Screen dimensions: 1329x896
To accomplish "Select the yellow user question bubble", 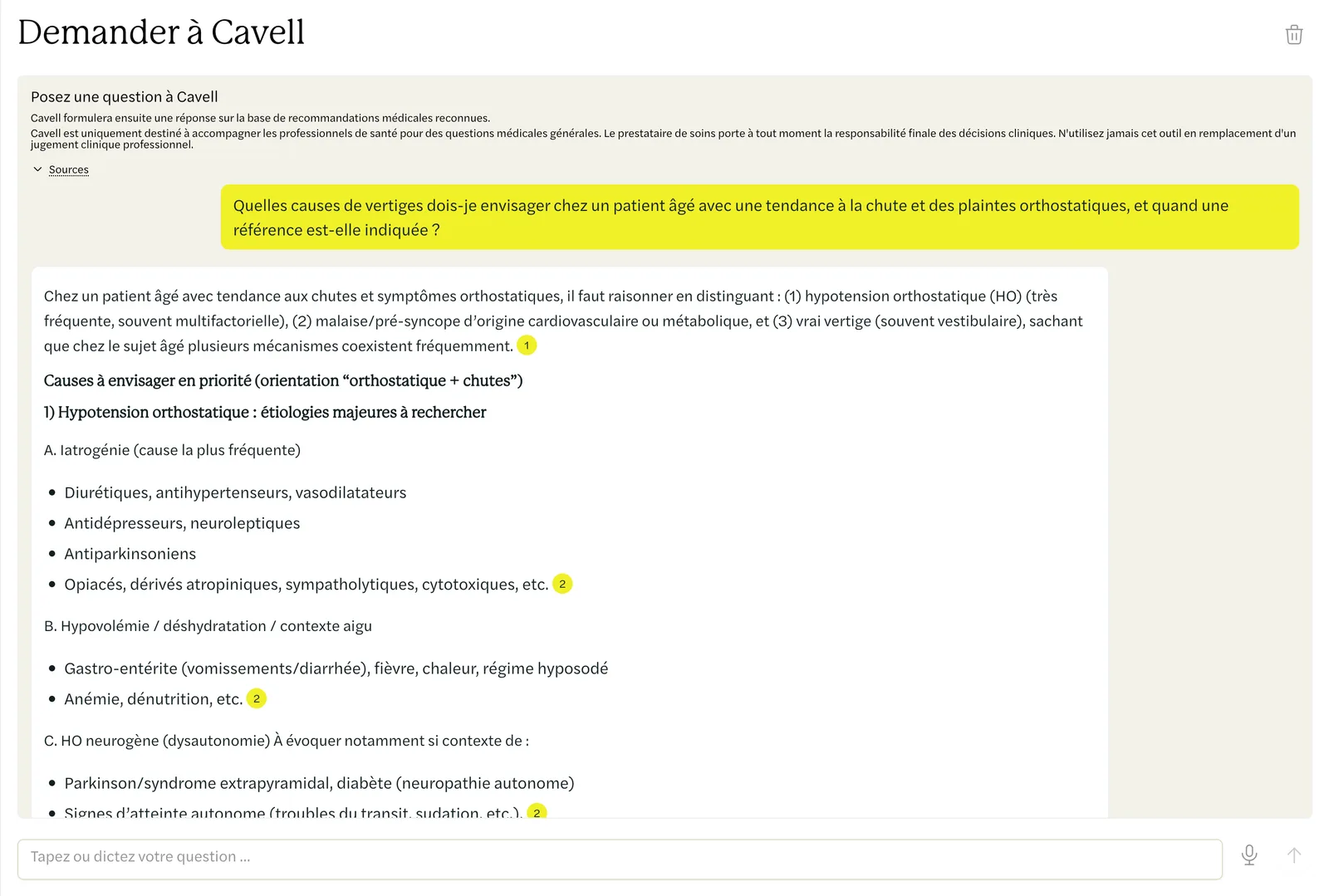I will tap(759, 217).
